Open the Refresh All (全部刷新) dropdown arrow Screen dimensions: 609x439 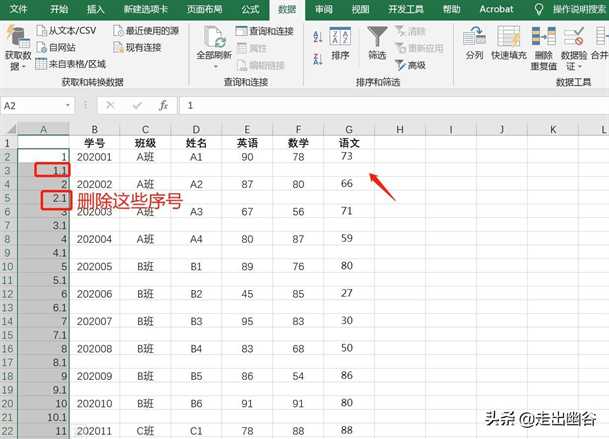point(212,67)
